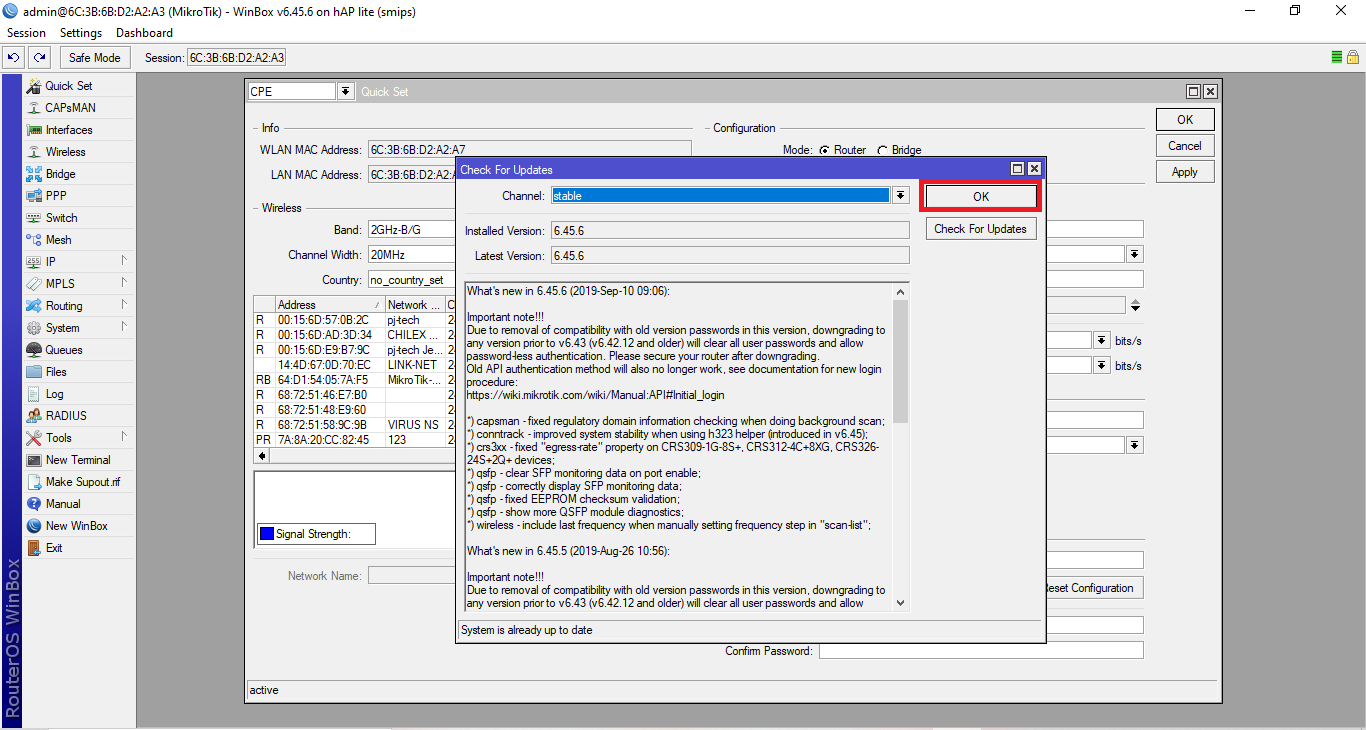Click Confirm Password input field
The width and height of the screenshot is (1366, 730).
pyautogui.click(x=981, y=651)
